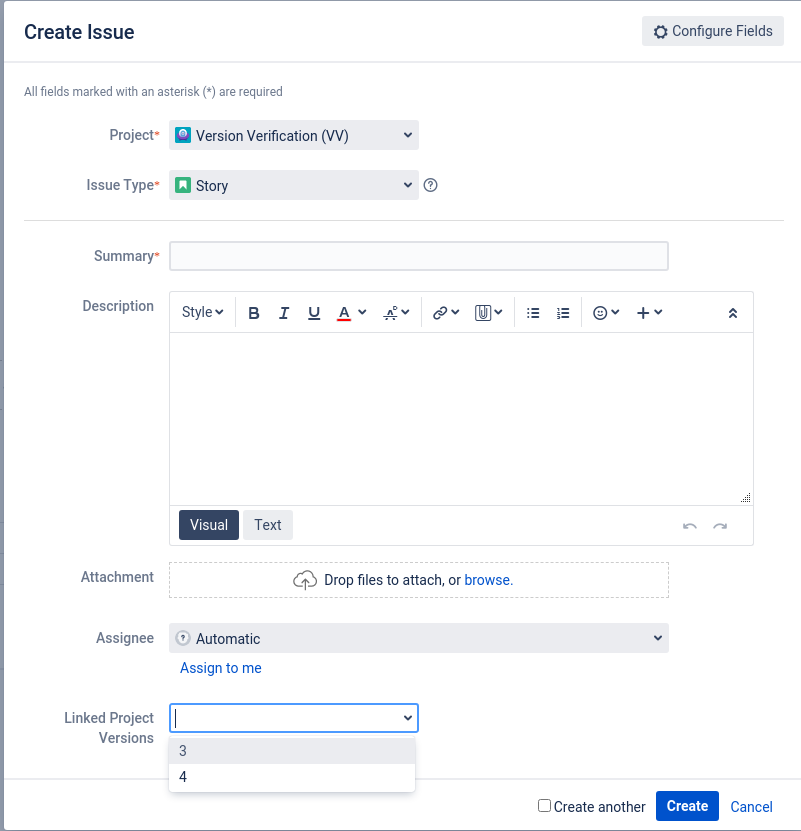The width and height of the screenshot is (801, 831).
Task: Click the Create button
Action: (x=687, y=806)
